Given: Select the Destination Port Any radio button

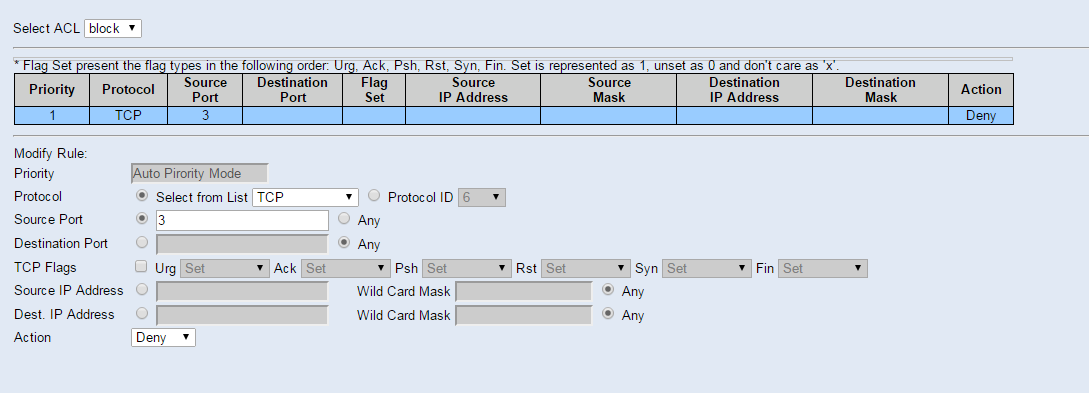Looking at the screenshot, I should click(344, 242).
